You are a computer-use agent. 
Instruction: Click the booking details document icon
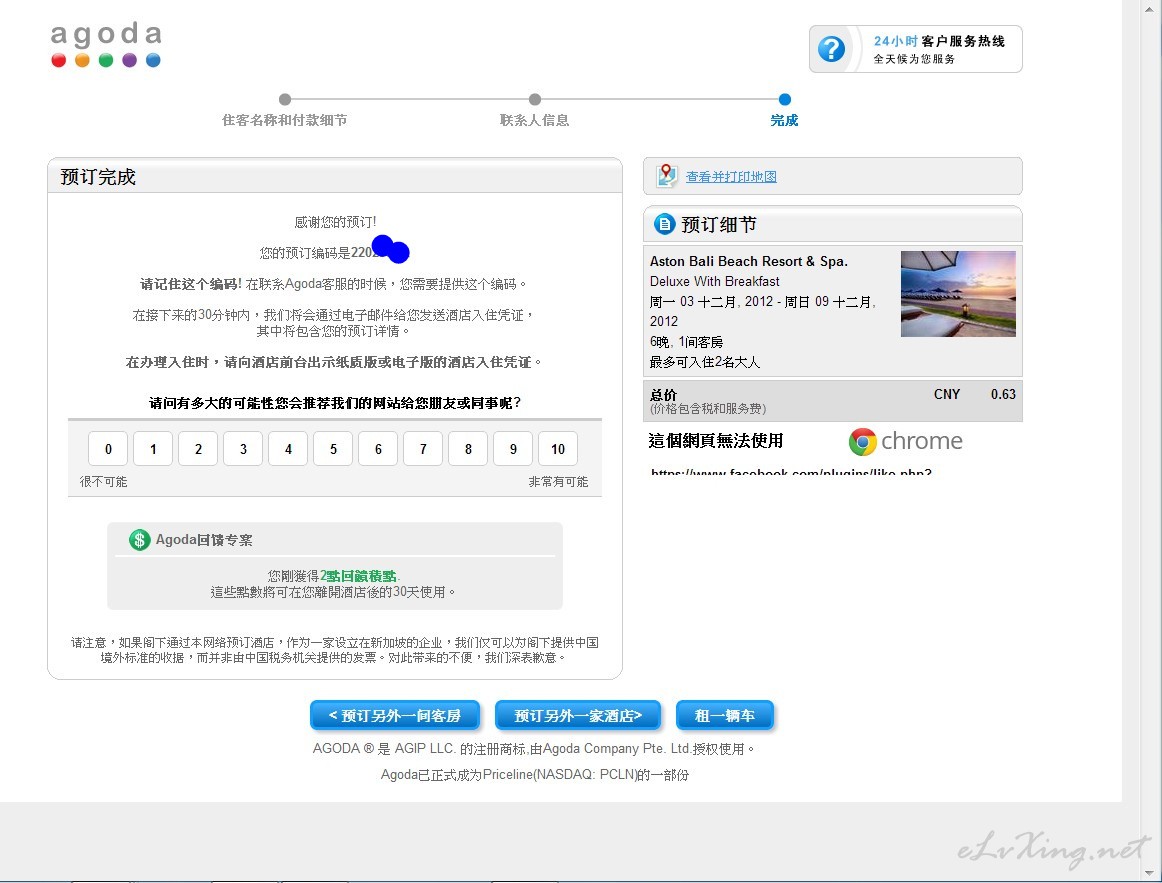664,224
